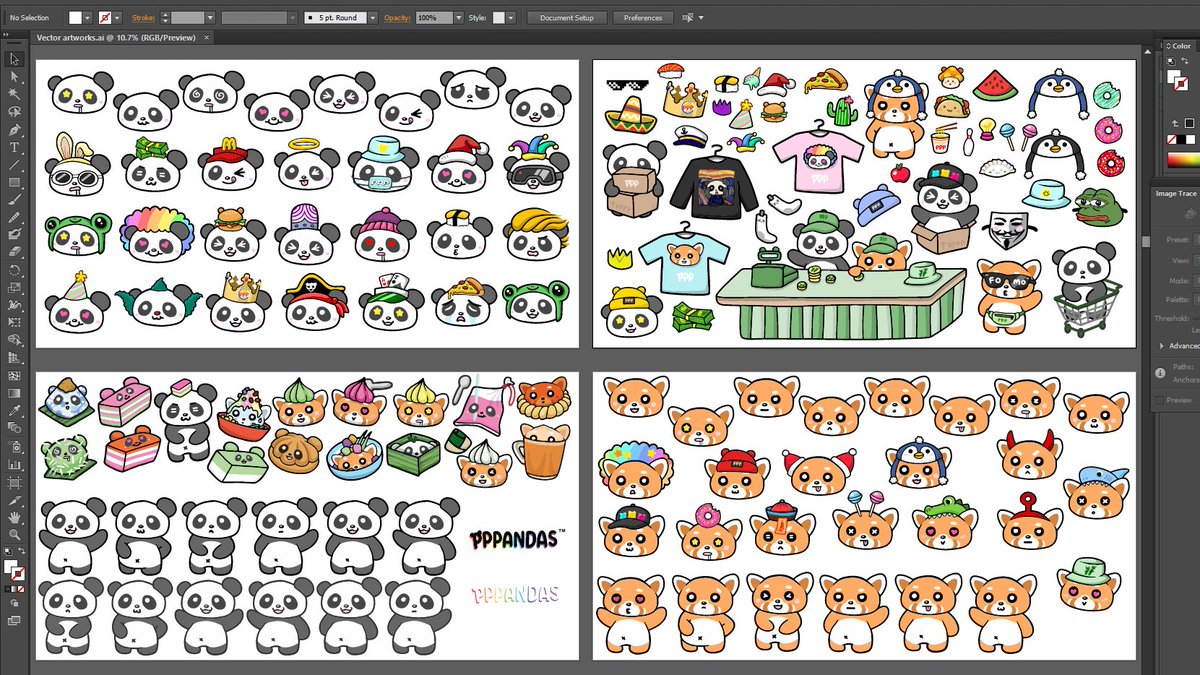This screenshot has height=675, width=1200.
Task: Open the graphic Style dropdown arrow
Action: (511, 18)
